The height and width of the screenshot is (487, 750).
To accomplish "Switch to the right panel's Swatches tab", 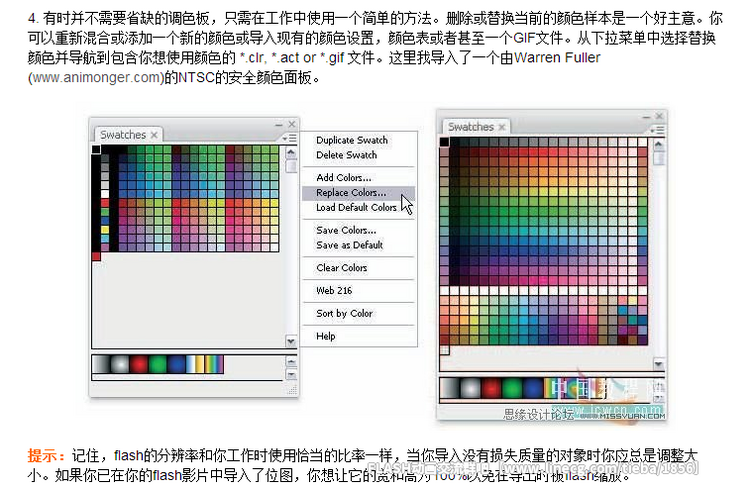I will [470, 127].
